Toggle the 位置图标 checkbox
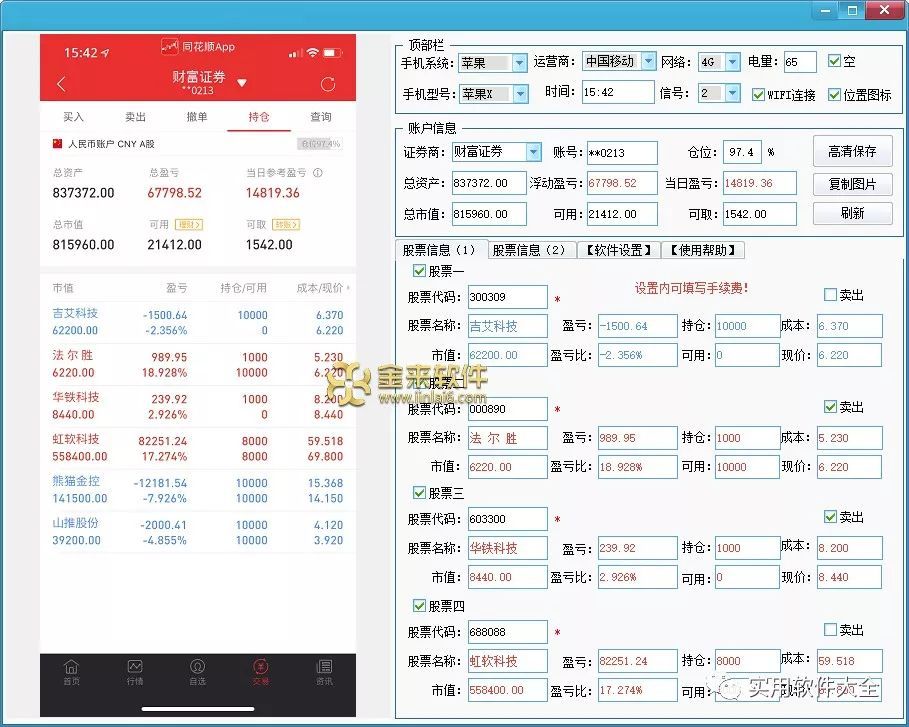This screenshot has width=909, height=727. tap(834, 94)
